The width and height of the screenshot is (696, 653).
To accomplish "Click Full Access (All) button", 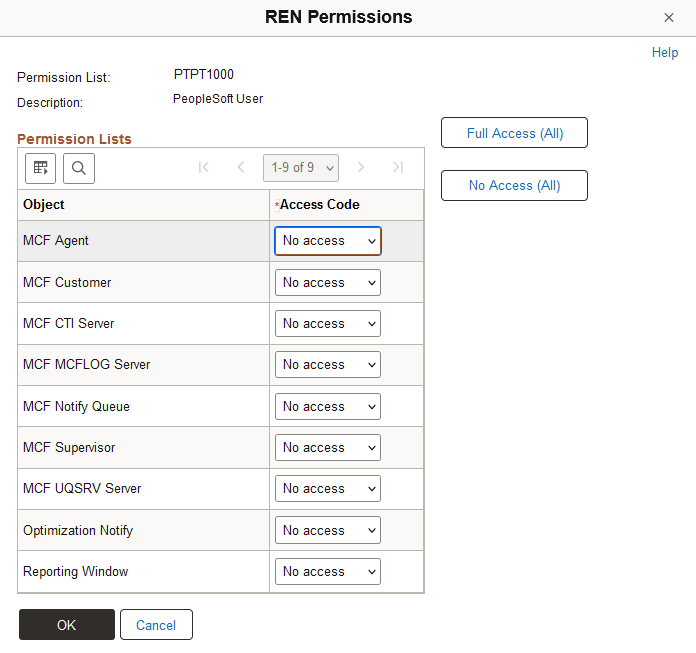I will click(514, 133).
